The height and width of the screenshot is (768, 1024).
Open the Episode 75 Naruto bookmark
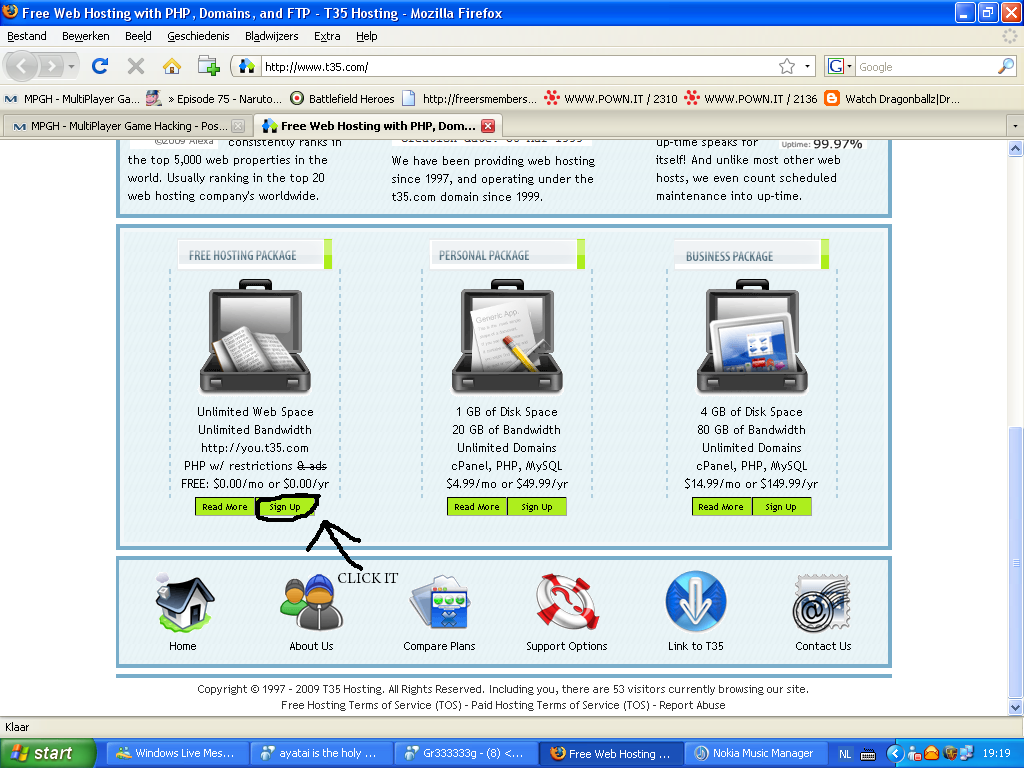tap(214, 99)
